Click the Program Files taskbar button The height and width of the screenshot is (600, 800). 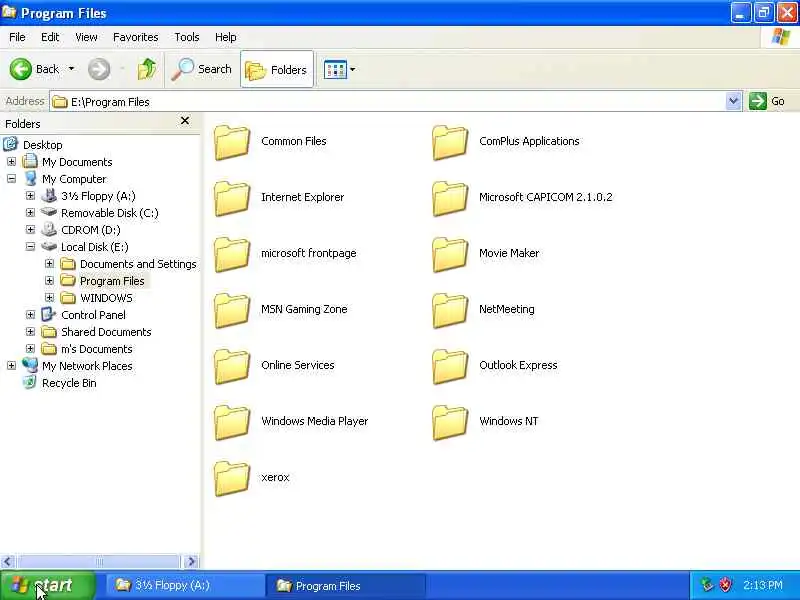[x=345, y=585]
